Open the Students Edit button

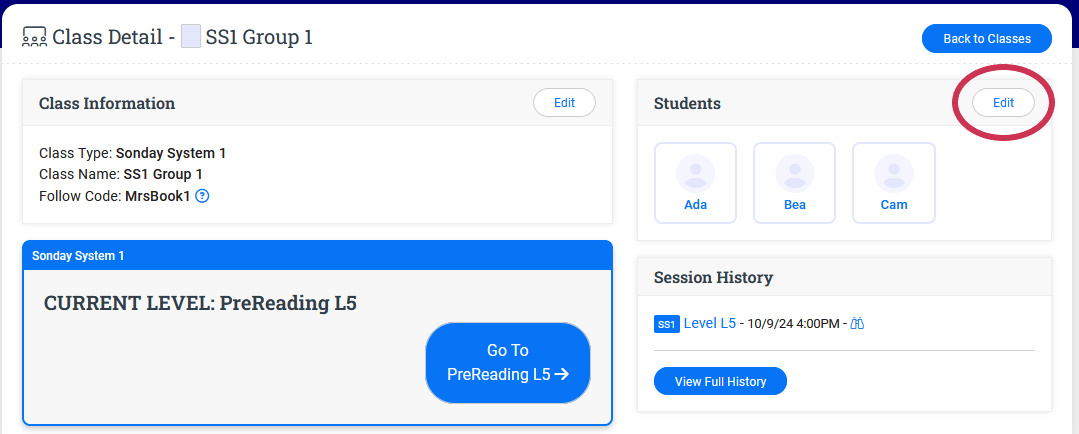pyautogui.click(x=1003, y=103)
